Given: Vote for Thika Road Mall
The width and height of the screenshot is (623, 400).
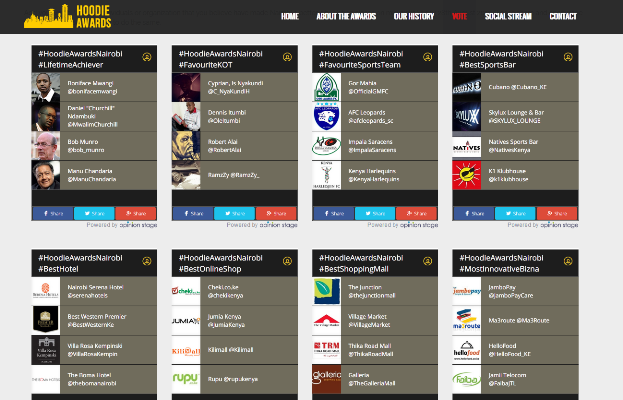Looking at the screenshot, I should (375, 350).
